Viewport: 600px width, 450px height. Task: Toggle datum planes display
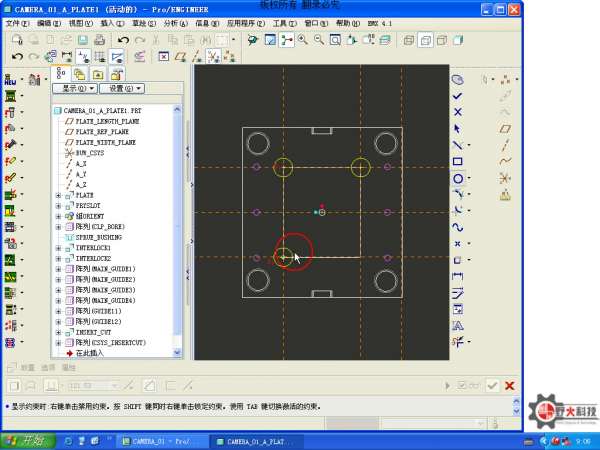(180, 57)
